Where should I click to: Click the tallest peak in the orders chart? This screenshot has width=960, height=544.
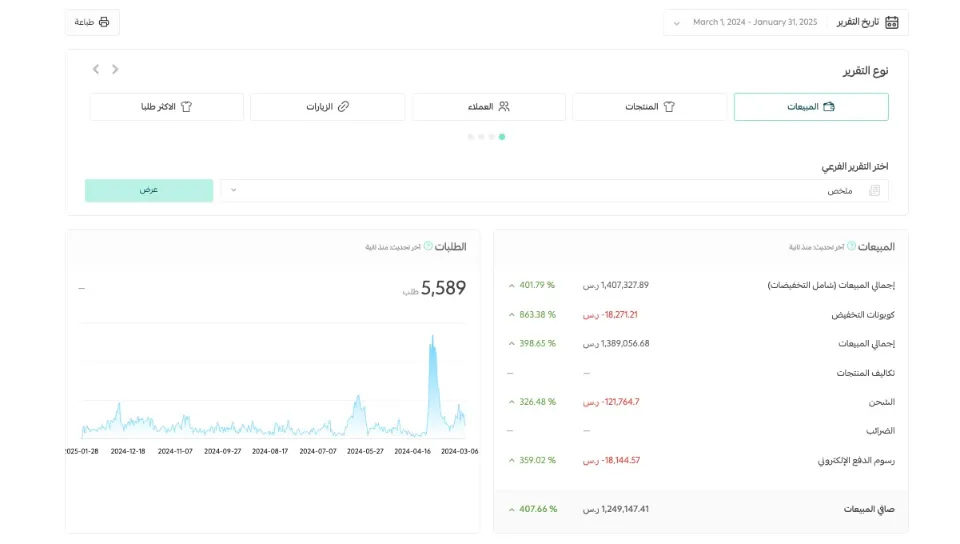(432, 338)
